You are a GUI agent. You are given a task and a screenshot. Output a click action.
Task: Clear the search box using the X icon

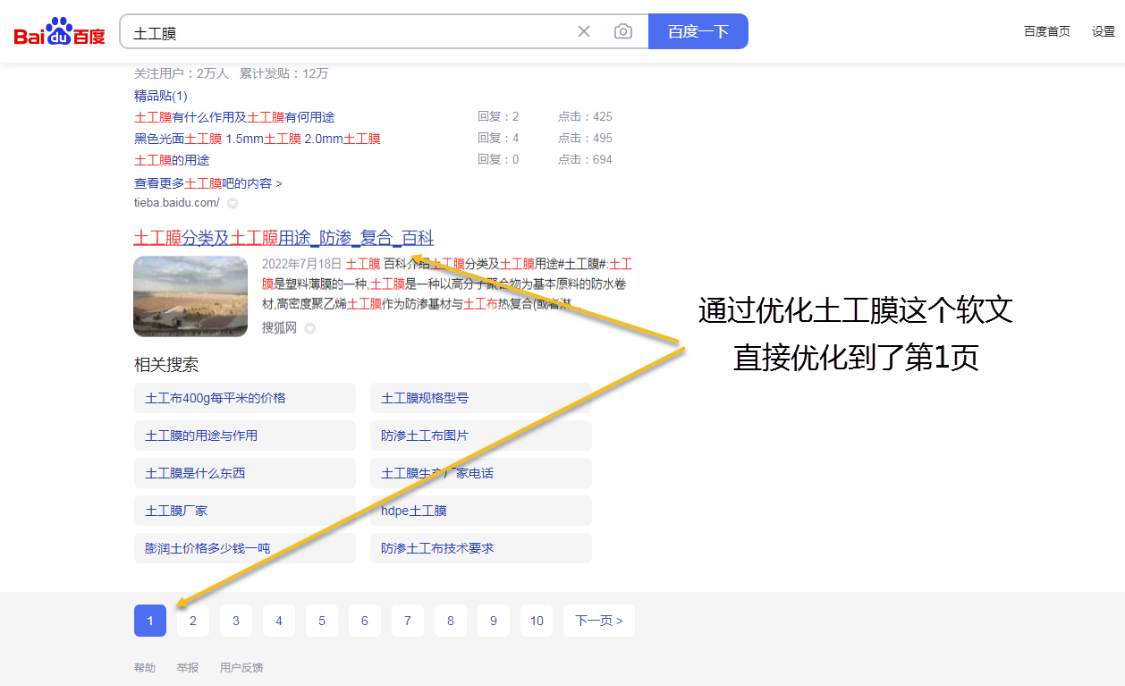click(x=583, y=31)
